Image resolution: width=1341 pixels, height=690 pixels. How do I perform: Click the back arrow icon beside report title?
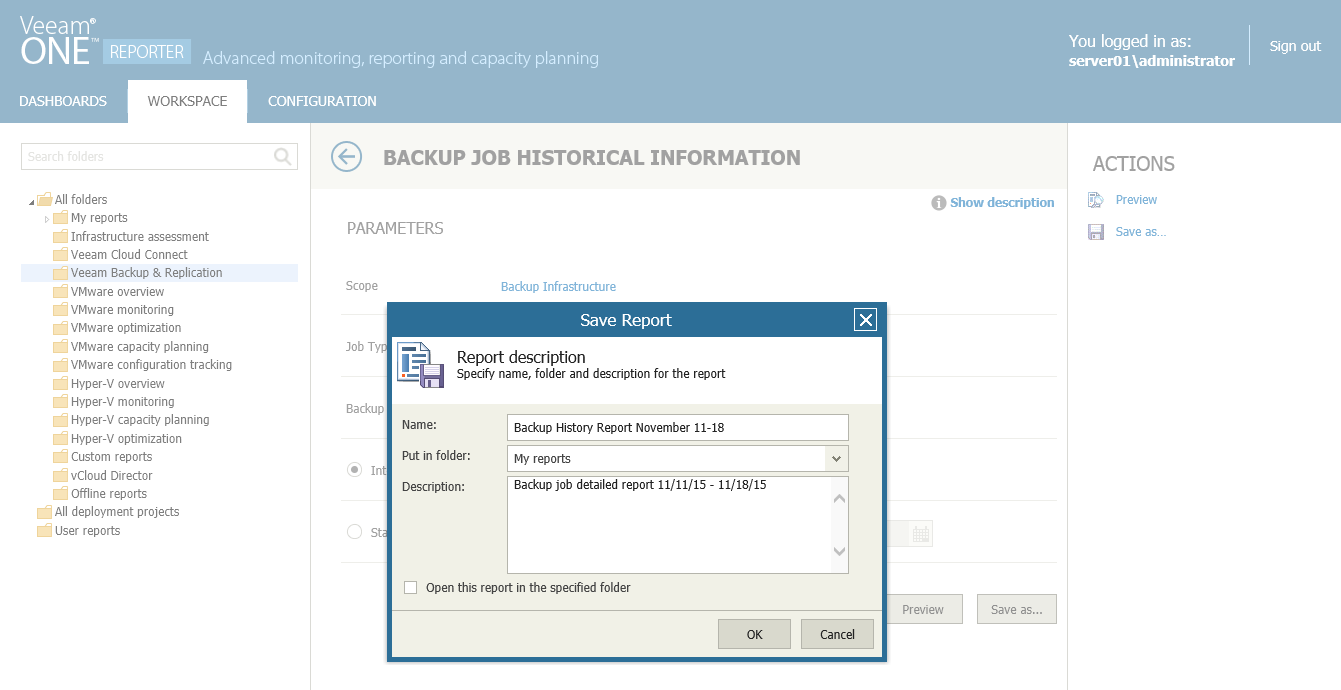(x=346, y=157)
